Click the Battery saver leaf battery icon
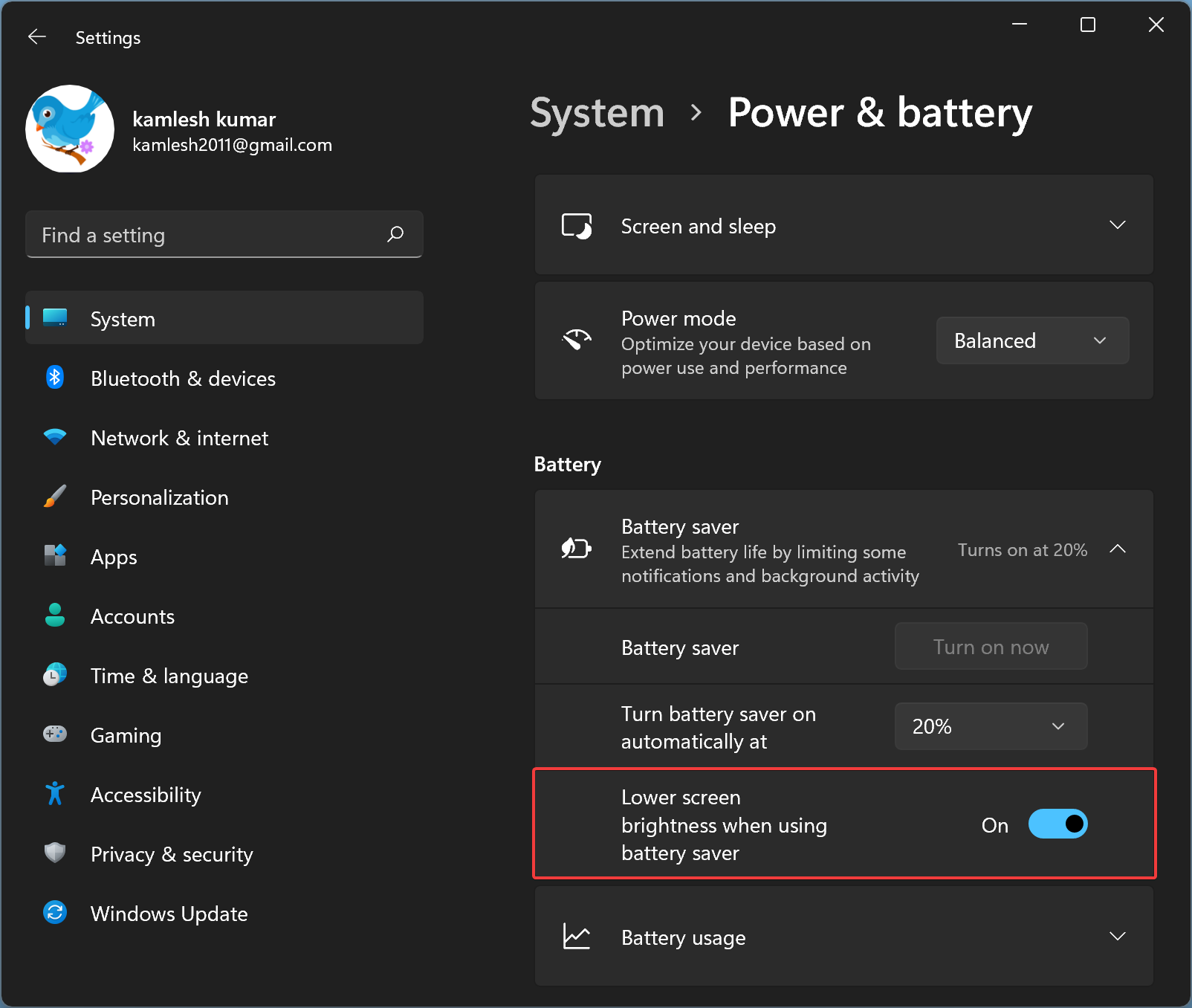 click(x=577, y=549)
